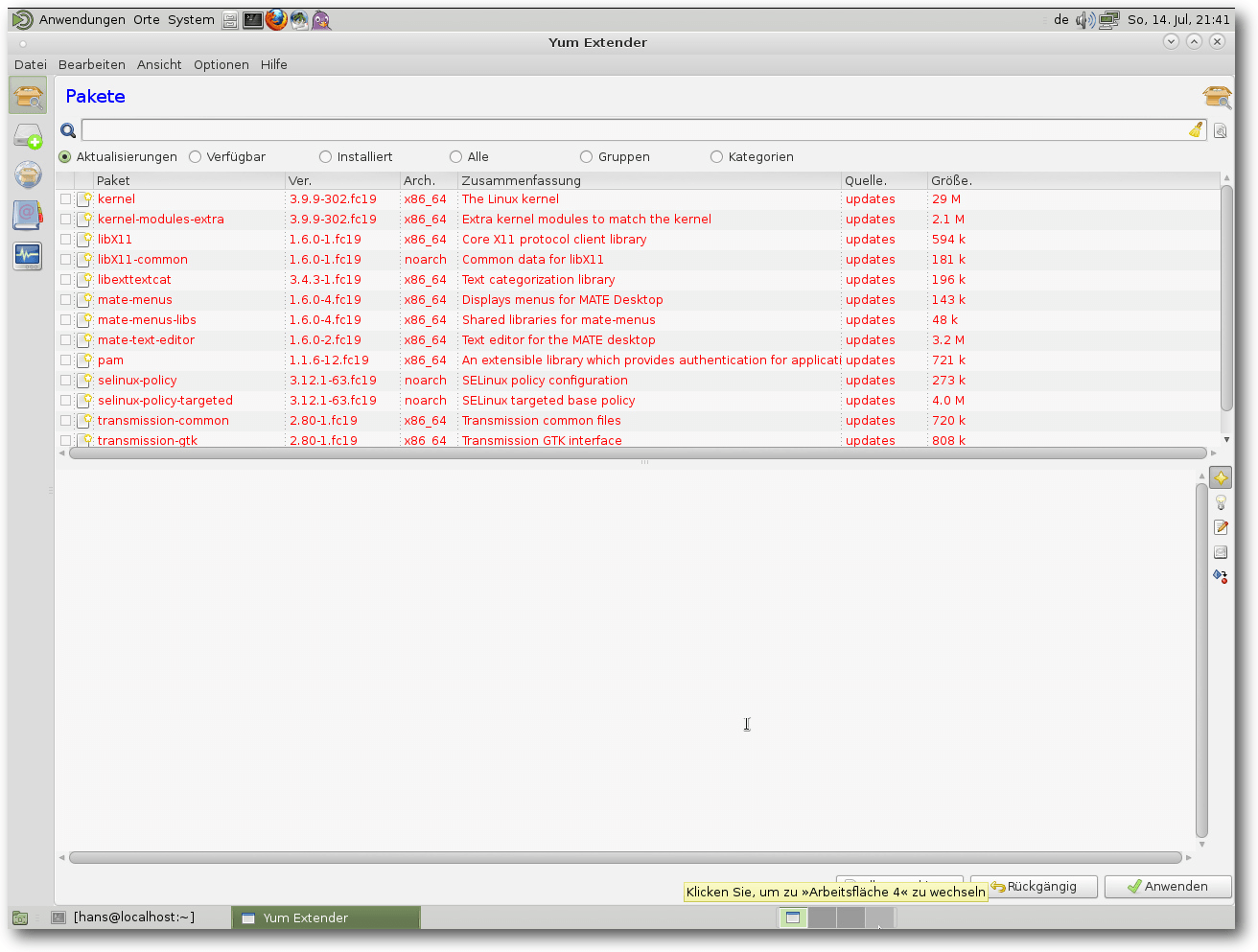Show changelog notepad icon

click(x=1221, y=527)
